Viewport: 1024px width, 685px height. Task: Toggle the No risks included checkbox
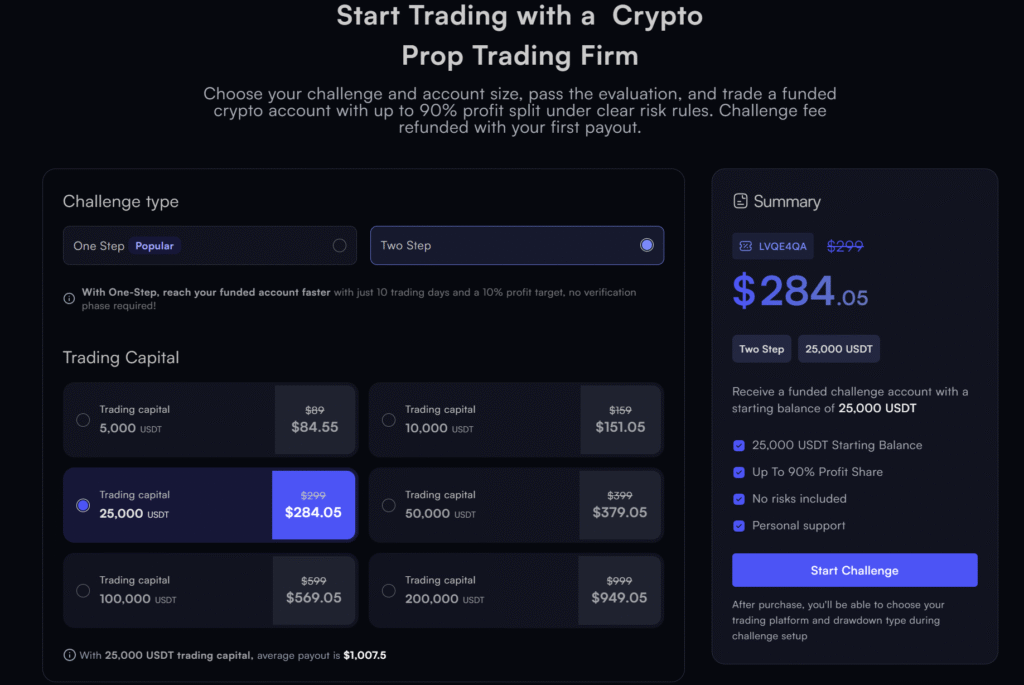tap(738, 499)
